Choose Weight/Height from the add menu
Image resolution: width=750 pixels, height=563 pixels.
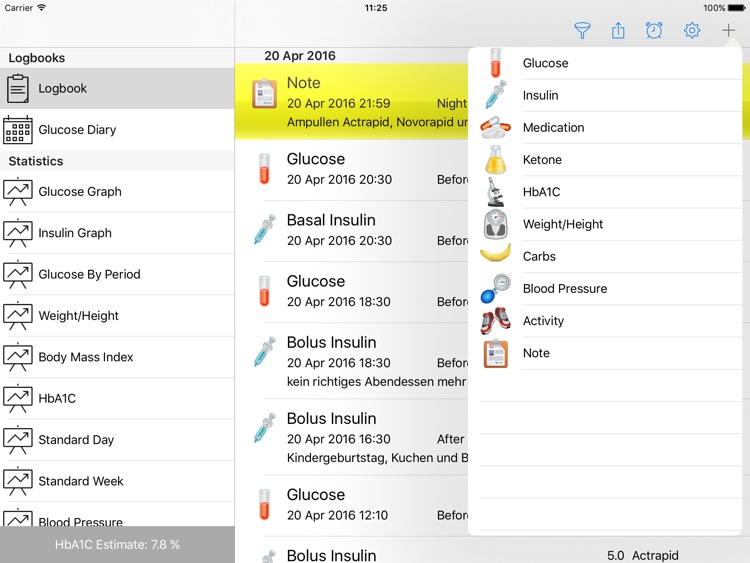(x=605, y=224)
